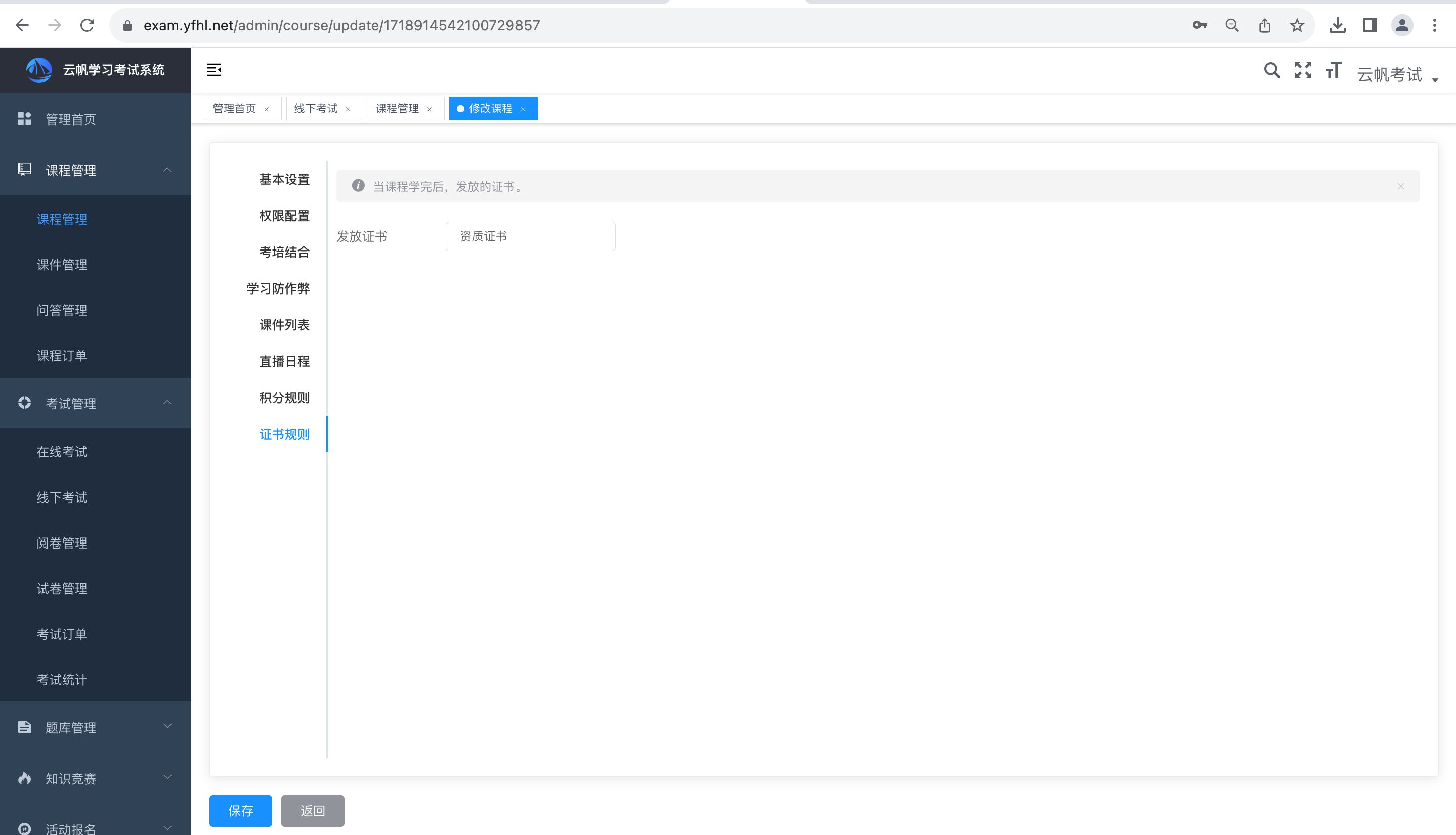Open 问答管理 in the sidebar
Image resolution: width=1456 pixels, height=835 pixels.
[95, 310]
